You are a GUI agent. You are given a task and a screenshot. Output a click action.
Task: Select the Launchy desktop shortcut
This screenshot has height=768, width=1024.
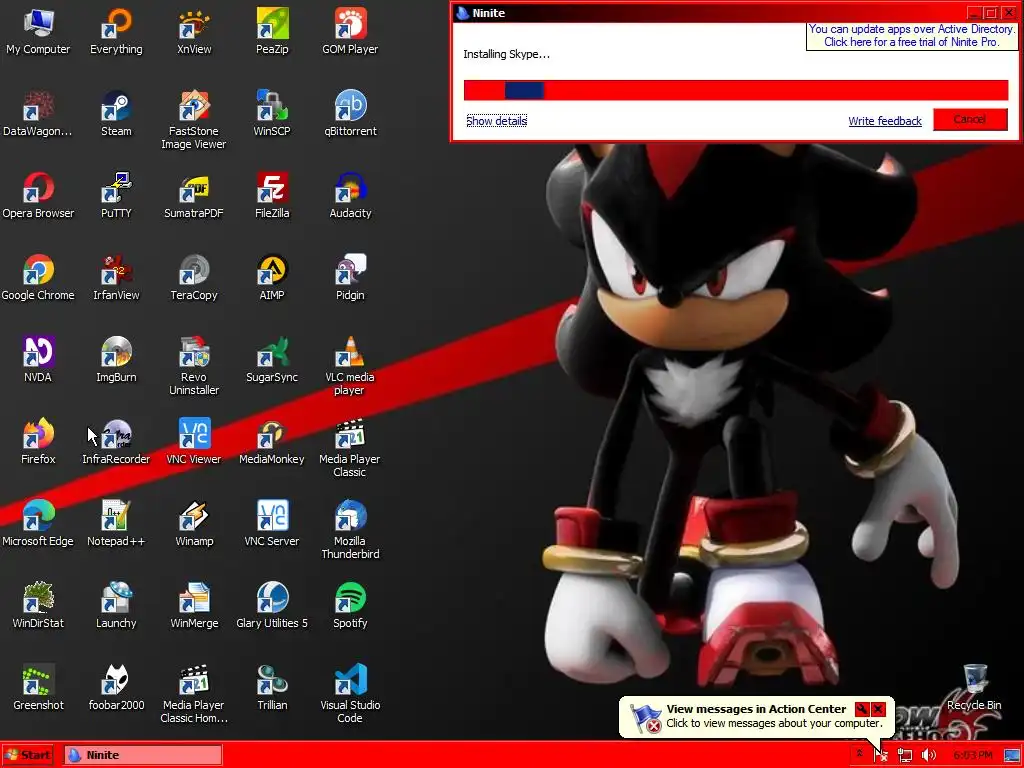[x=116, y=605]
